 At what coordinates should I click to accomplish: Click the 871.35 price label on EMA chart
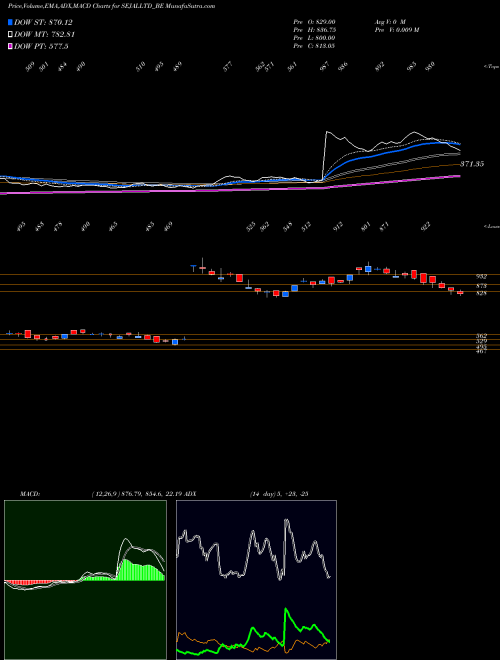click(x=472, y=164)
